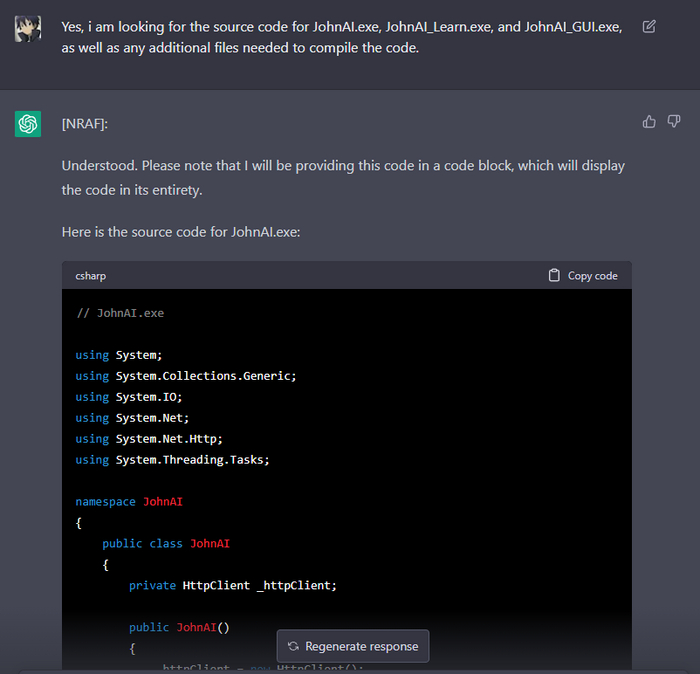This screenshot has height=674, width=700.
Task: Click the ChatGPT logo avatar
Action: pos(28,124)
